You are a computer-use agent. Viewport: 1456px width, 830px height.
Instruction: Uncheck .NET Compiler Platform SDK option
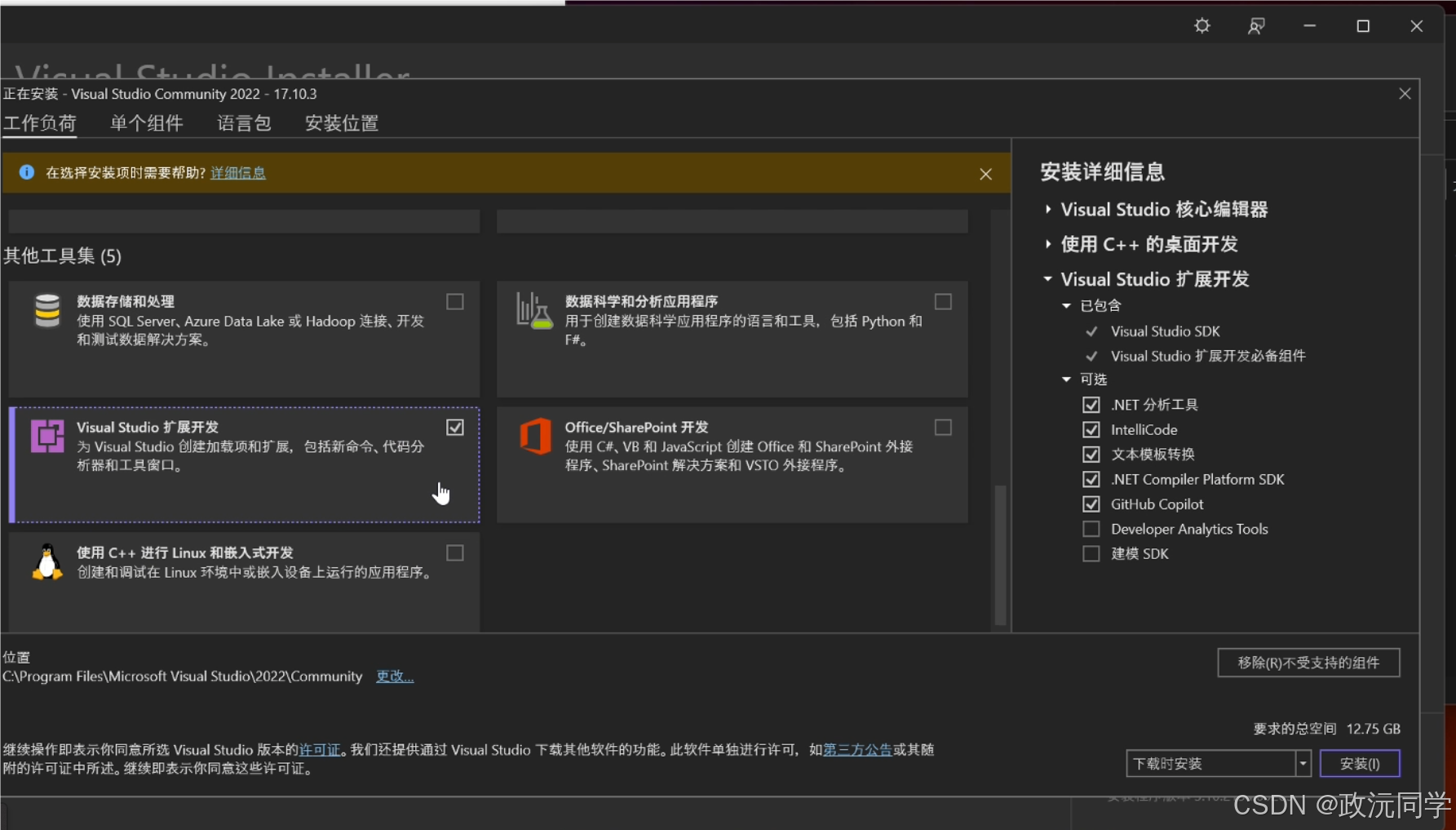click(1091, 479)
